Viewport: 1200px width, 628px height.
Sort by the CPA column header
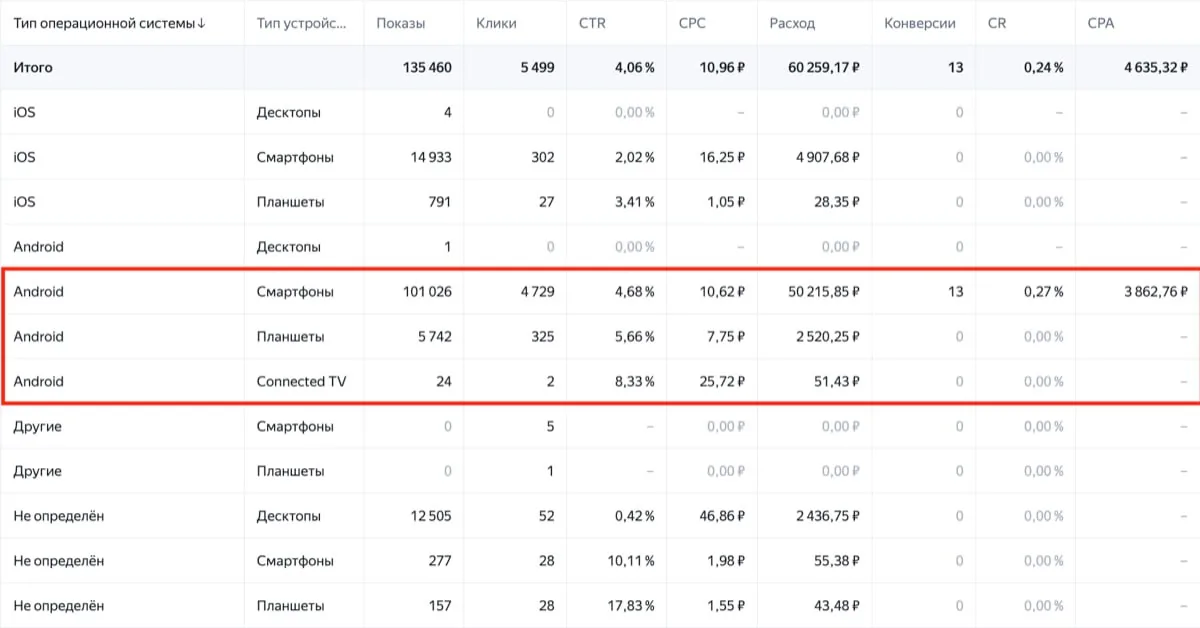1101,23
